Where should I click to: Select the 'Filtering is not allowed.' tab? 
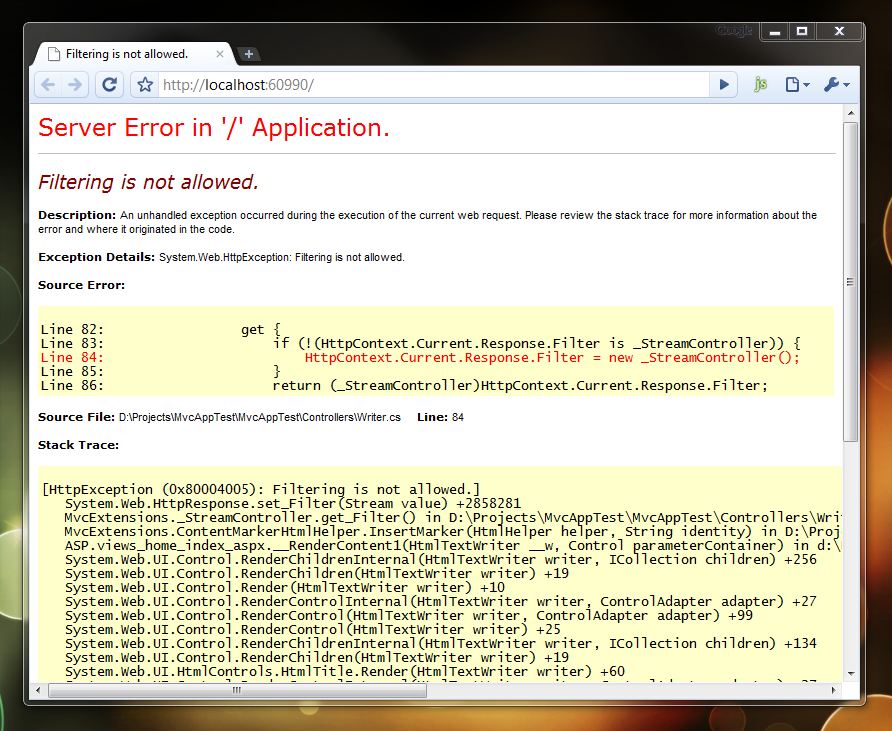(135, 54)
